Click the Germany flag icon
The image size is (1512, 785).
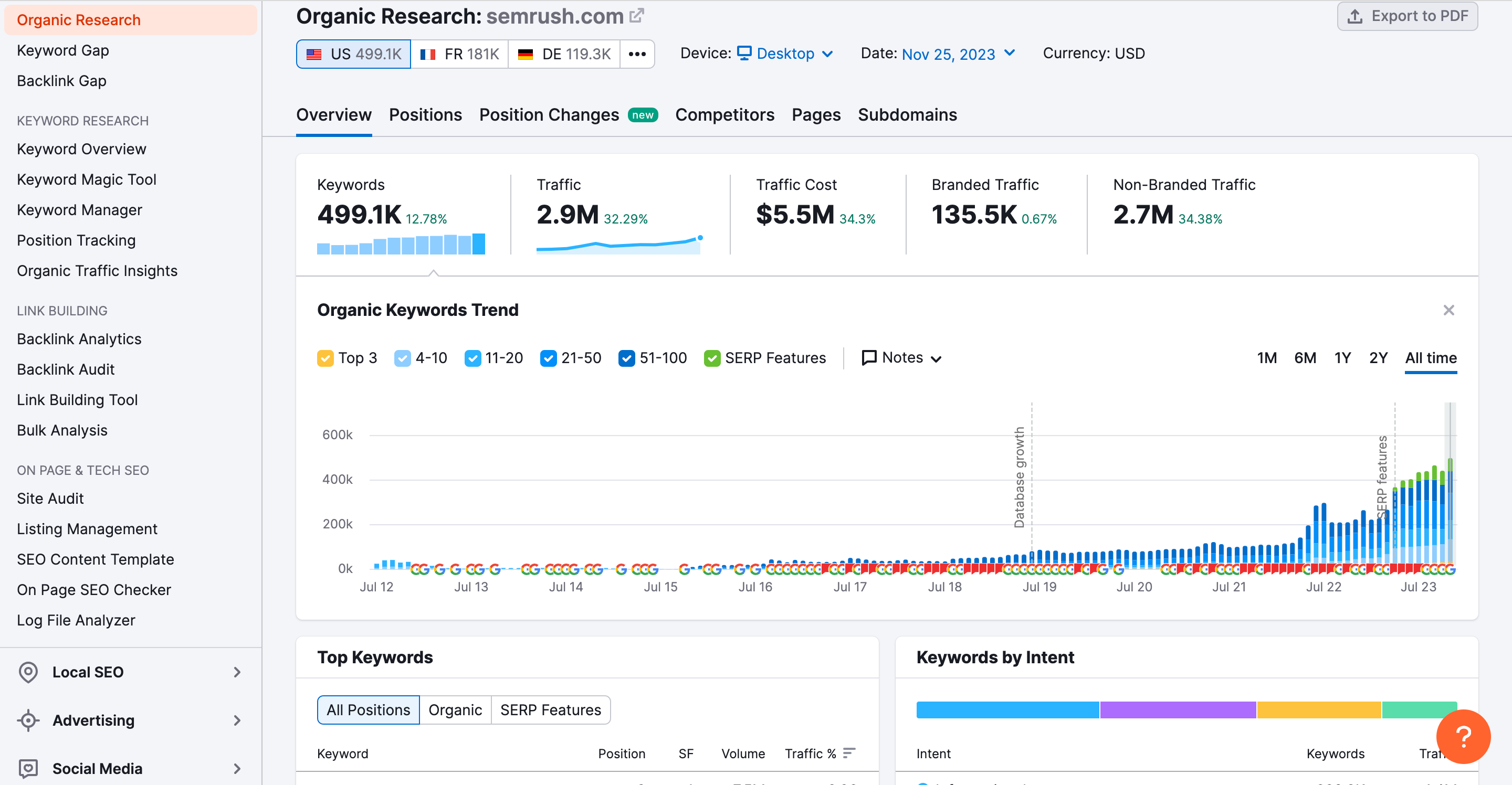point(526,55)
